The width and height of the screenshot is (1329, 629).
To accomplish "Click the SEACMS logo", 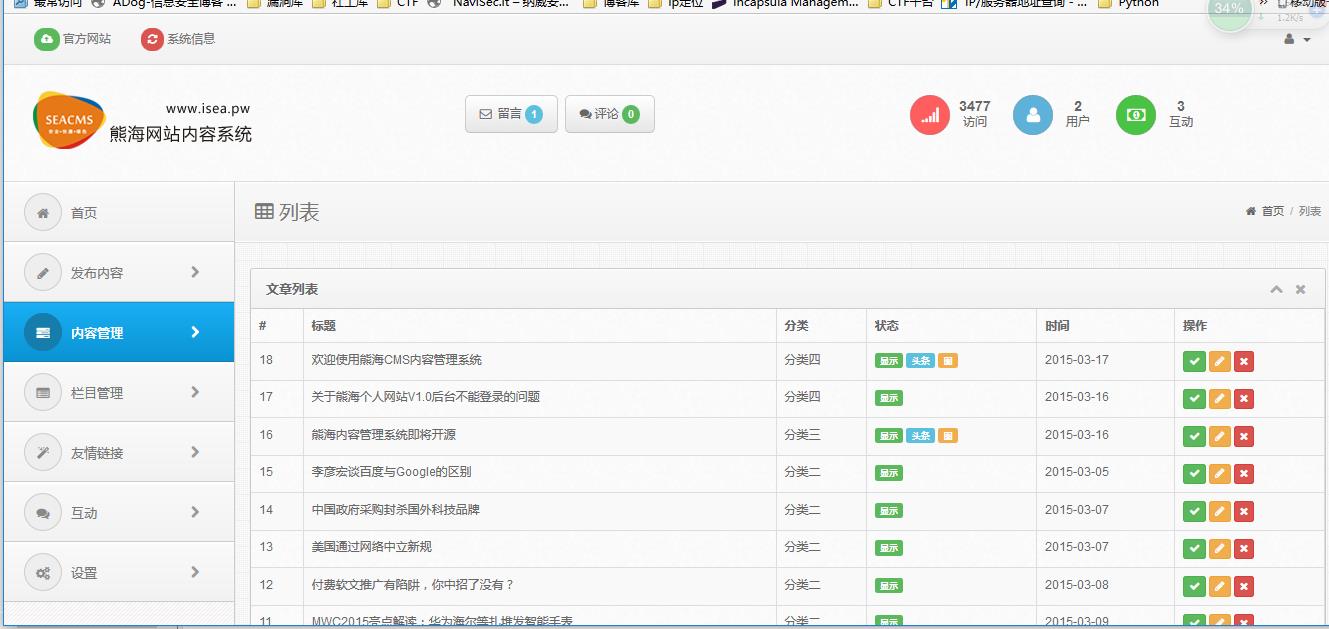I will click(x=69, y=120).
